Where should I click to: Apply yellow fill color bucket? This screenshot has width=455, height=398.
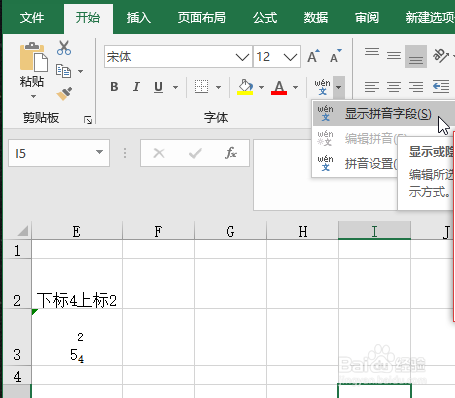[x=245, y=87]
